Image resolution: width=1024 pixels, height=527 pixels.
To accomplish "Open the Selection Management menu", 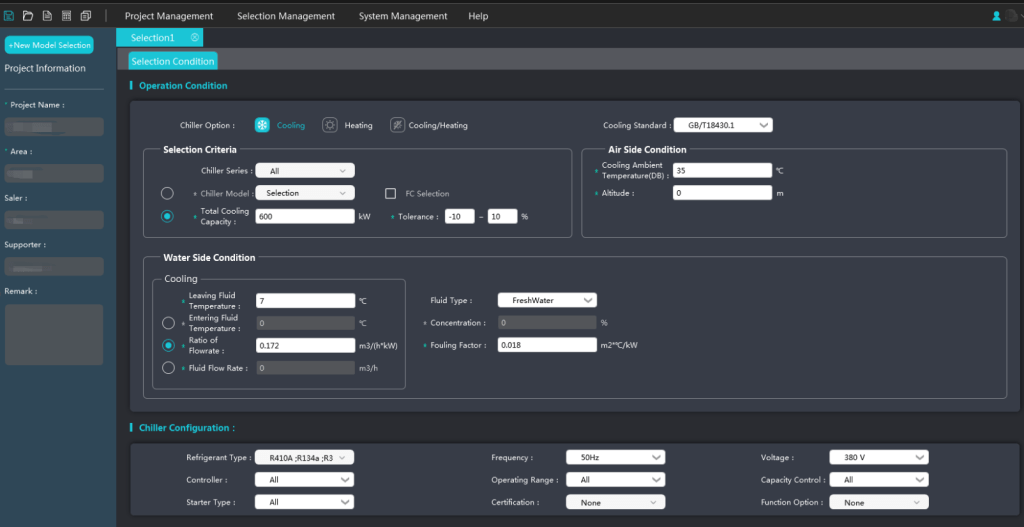I will tap(286, 16).
